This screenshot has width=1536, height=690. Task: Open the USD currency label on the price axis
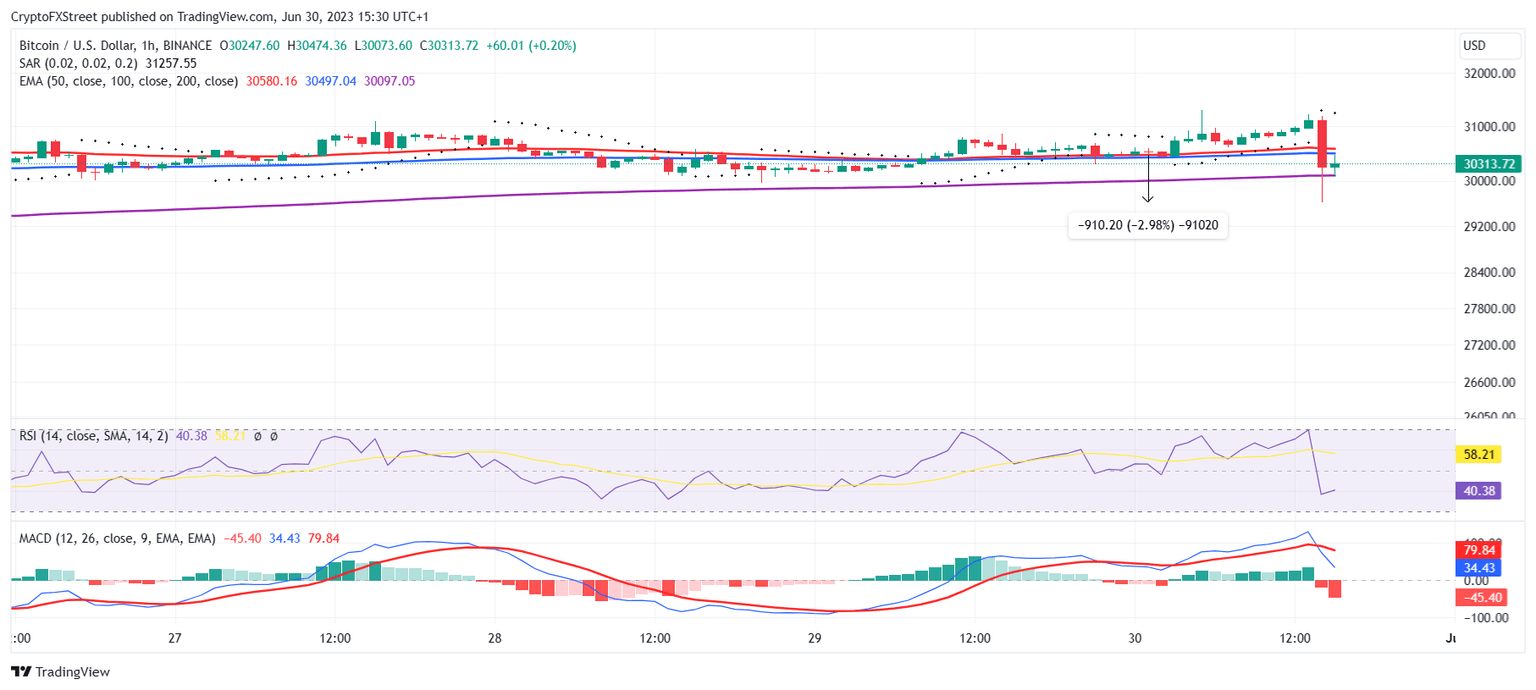pos(1489,45)
